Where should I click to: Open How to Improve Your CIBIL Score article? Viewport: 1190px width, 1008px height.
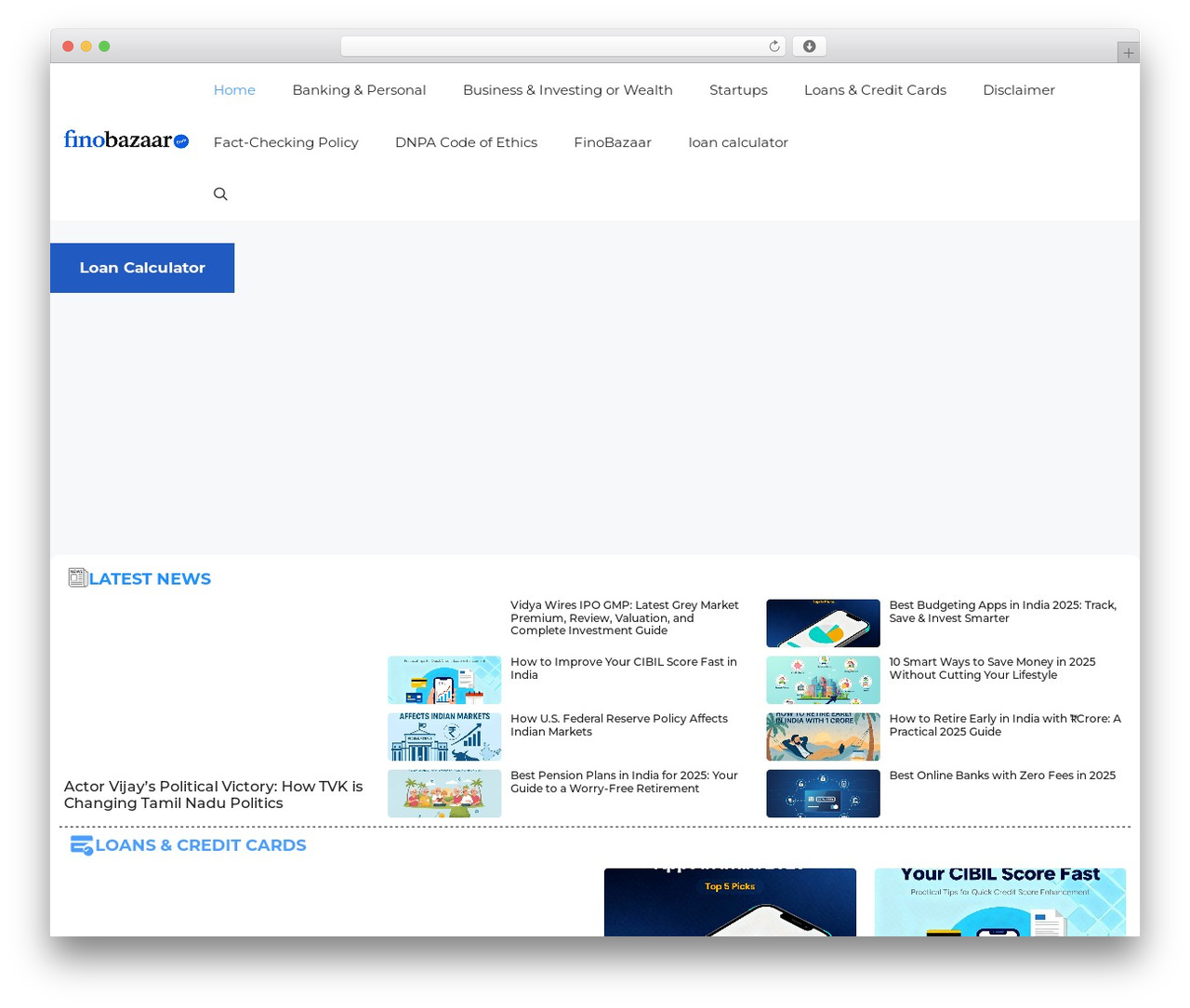tap(624, 669)
